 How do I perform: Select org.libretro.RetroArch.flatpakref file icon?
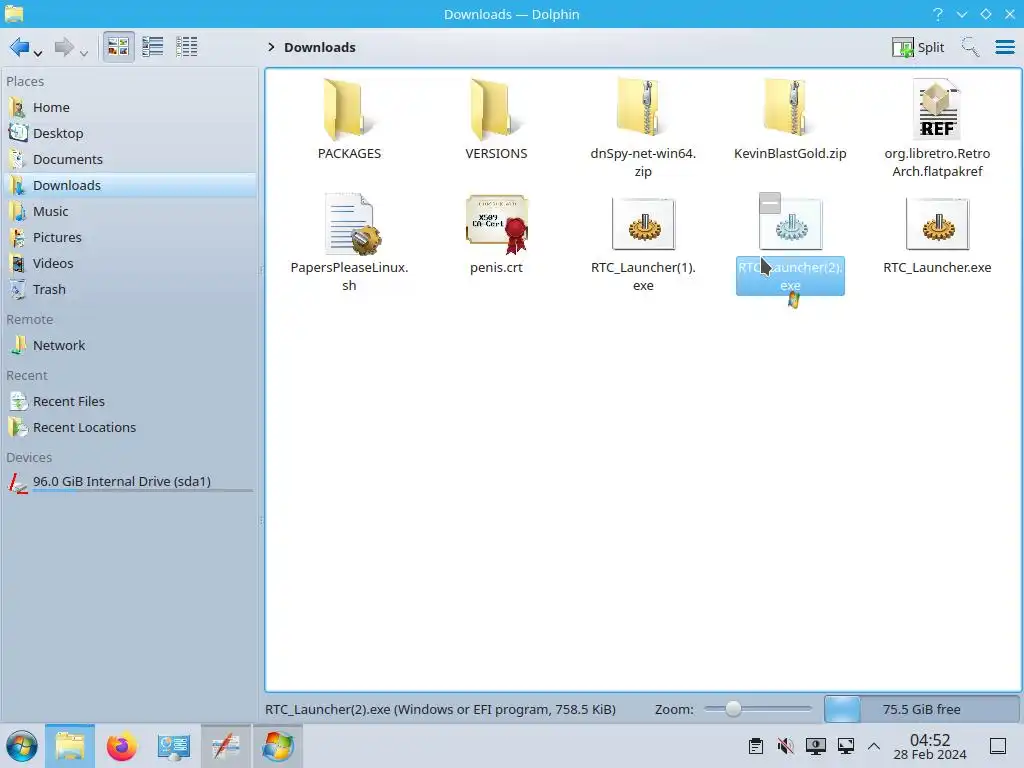point(937,109)
